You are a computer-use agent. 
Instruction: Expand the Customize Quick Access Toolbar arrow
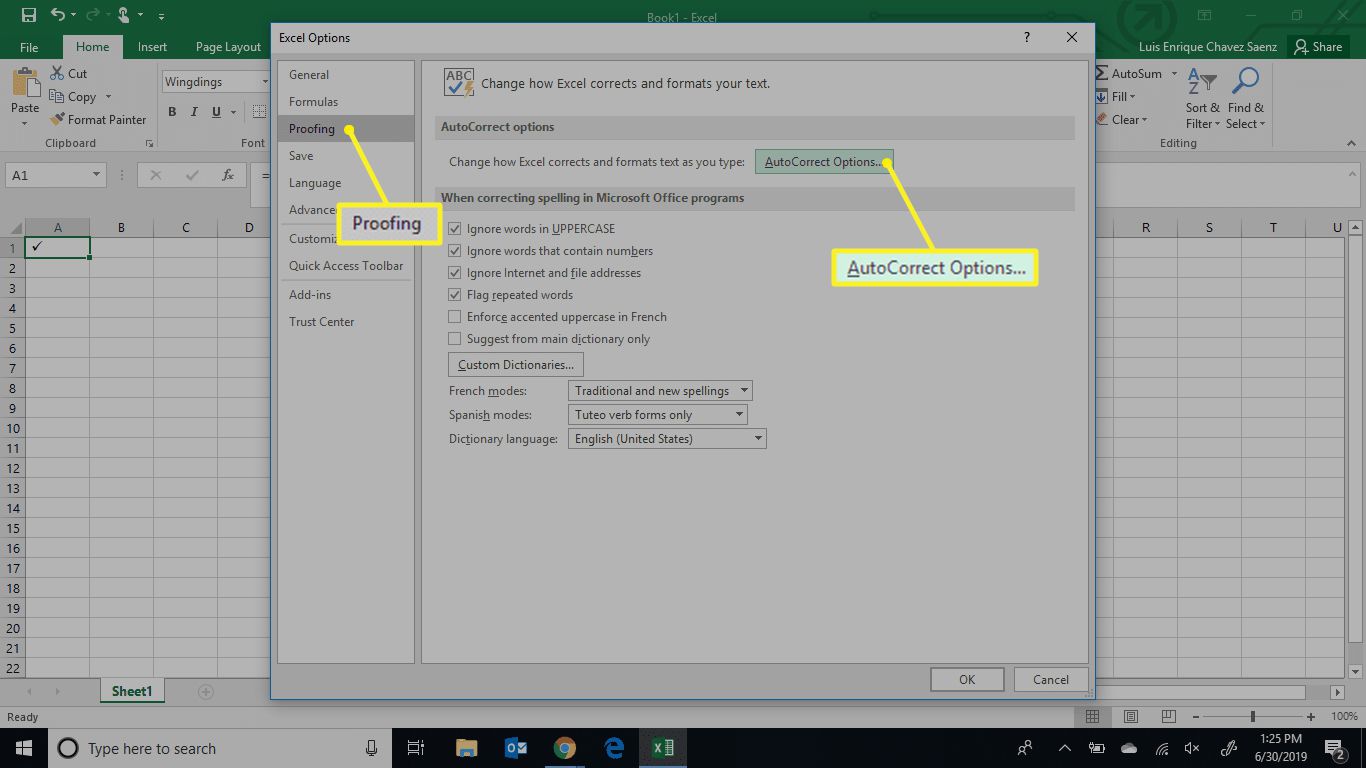(162, 16)
